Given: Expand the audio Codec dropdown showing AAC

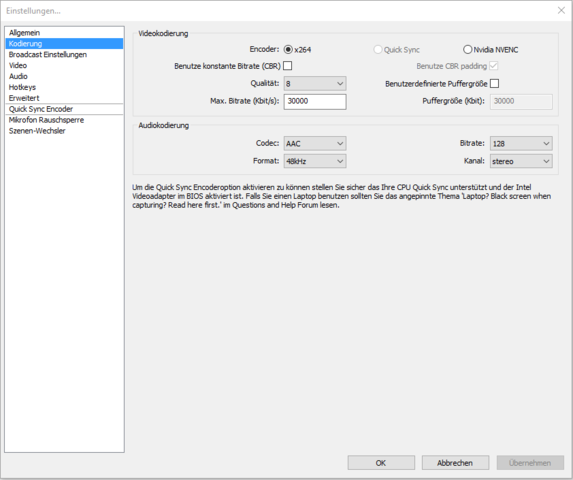Looking at the screenshot, I should (x=315, y=144).
